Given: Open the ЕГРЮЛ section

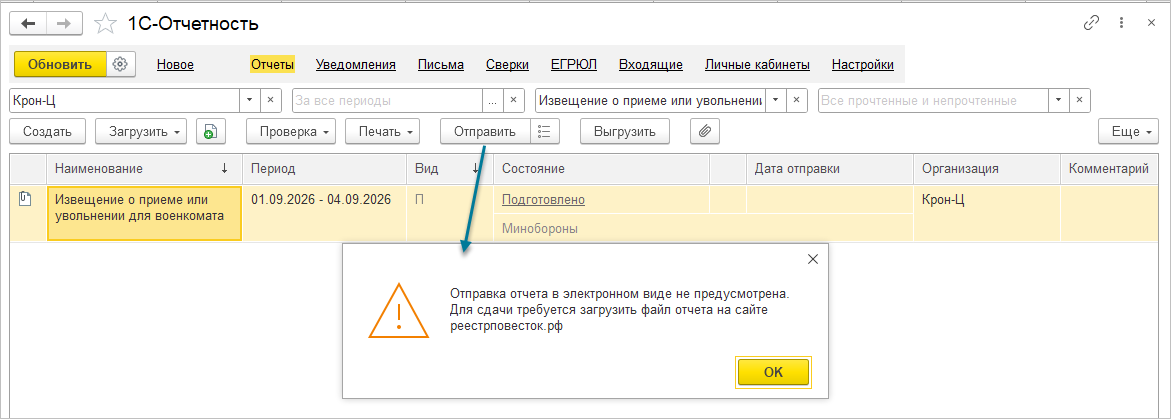Looking at the screenshot, I should point(574,65).
